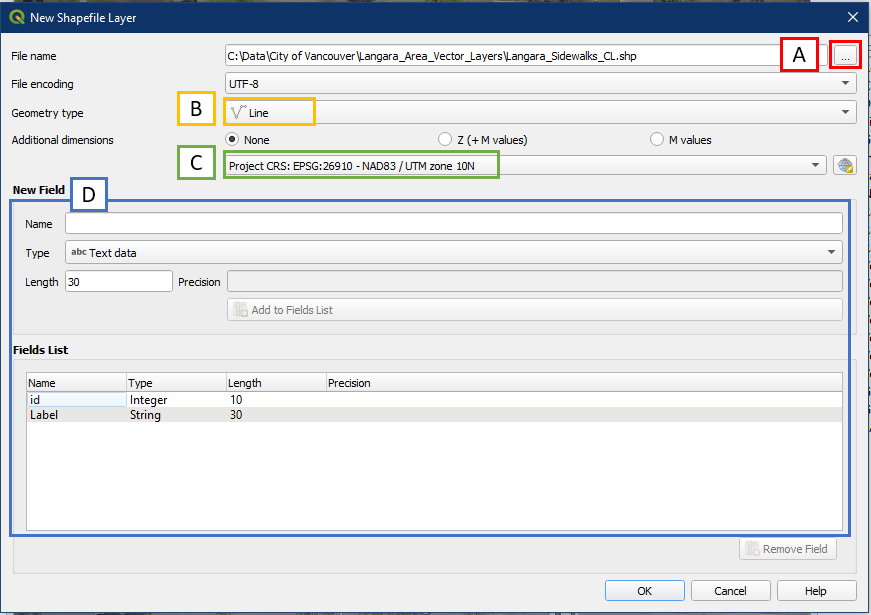This screenshot has width=871, height=615.
Task: Close the New Shapefile Layer dialog
Action: 852,17
